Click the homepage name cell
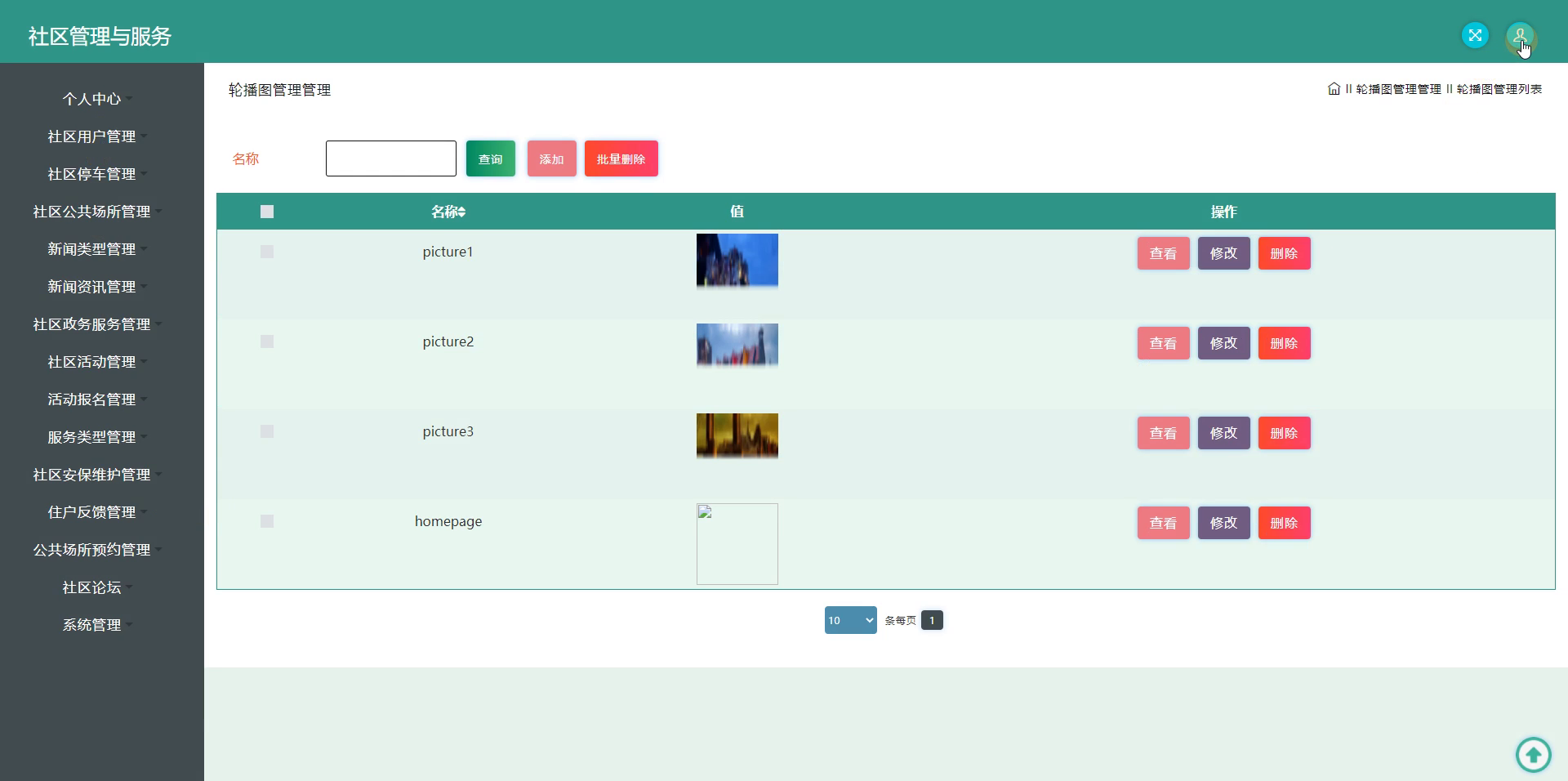 coord(448,521)
